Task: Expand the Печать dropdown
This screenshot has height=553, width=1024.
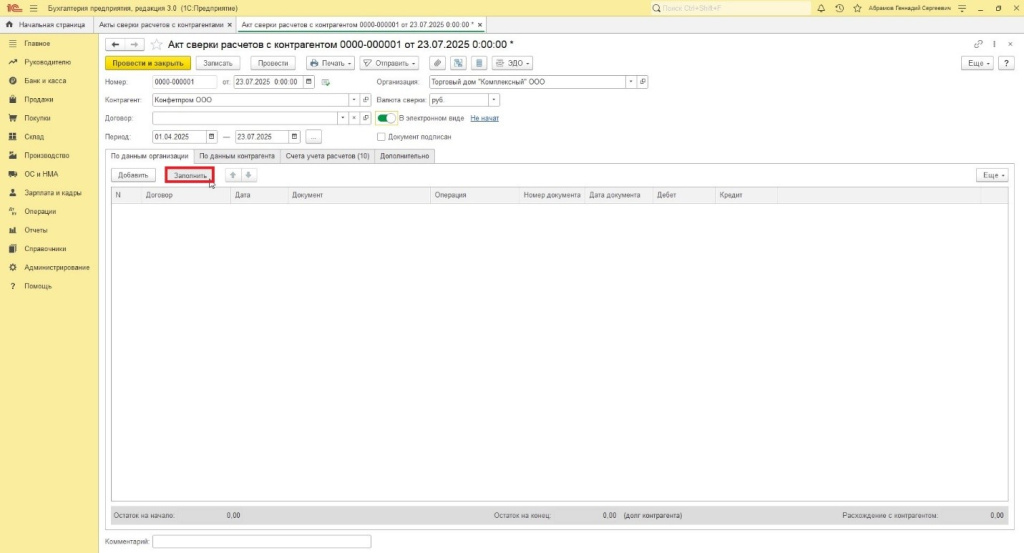Action: tap(331, 63)
